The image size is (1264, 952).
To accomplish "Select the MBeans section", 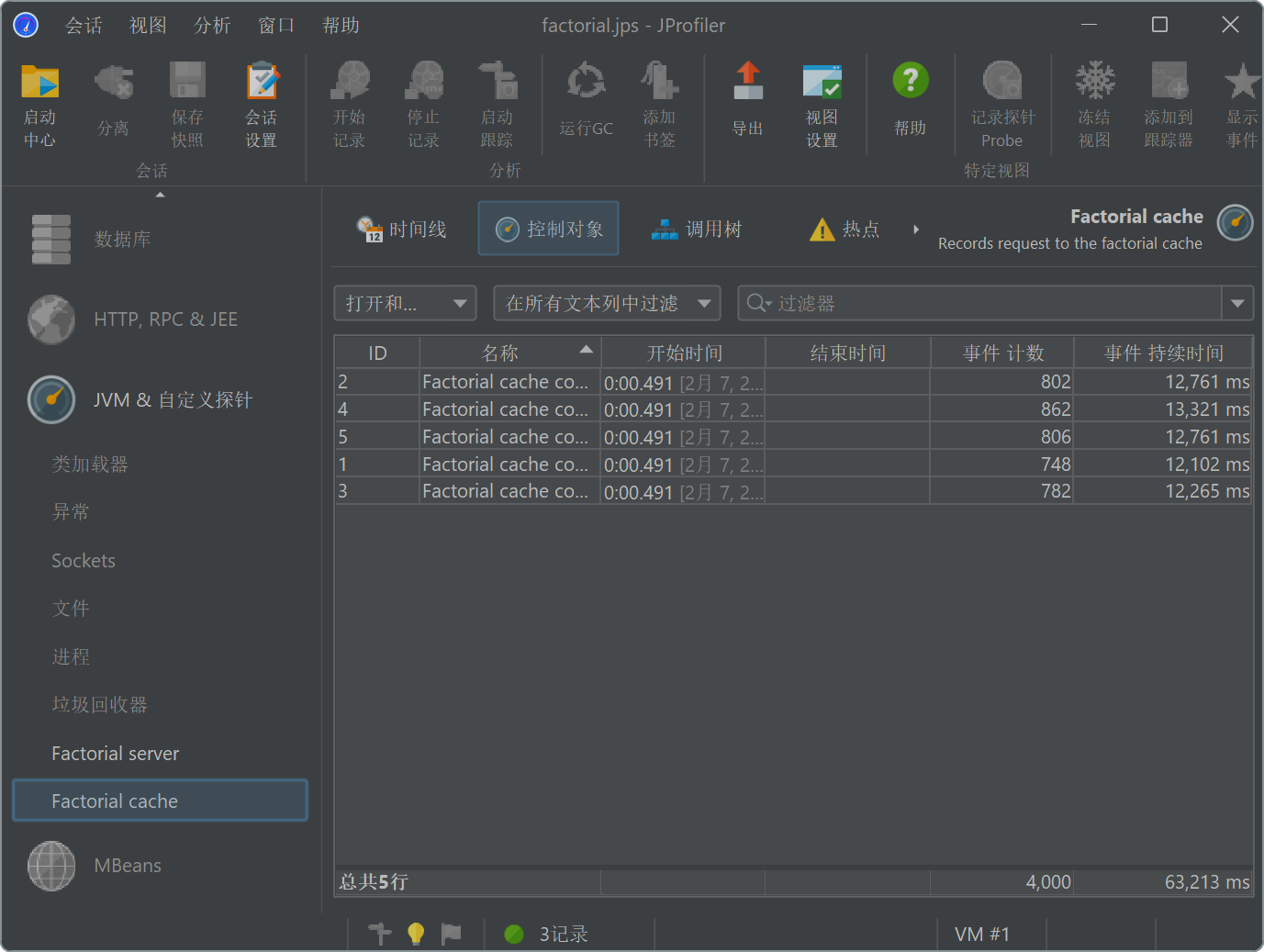I will 95,866.
